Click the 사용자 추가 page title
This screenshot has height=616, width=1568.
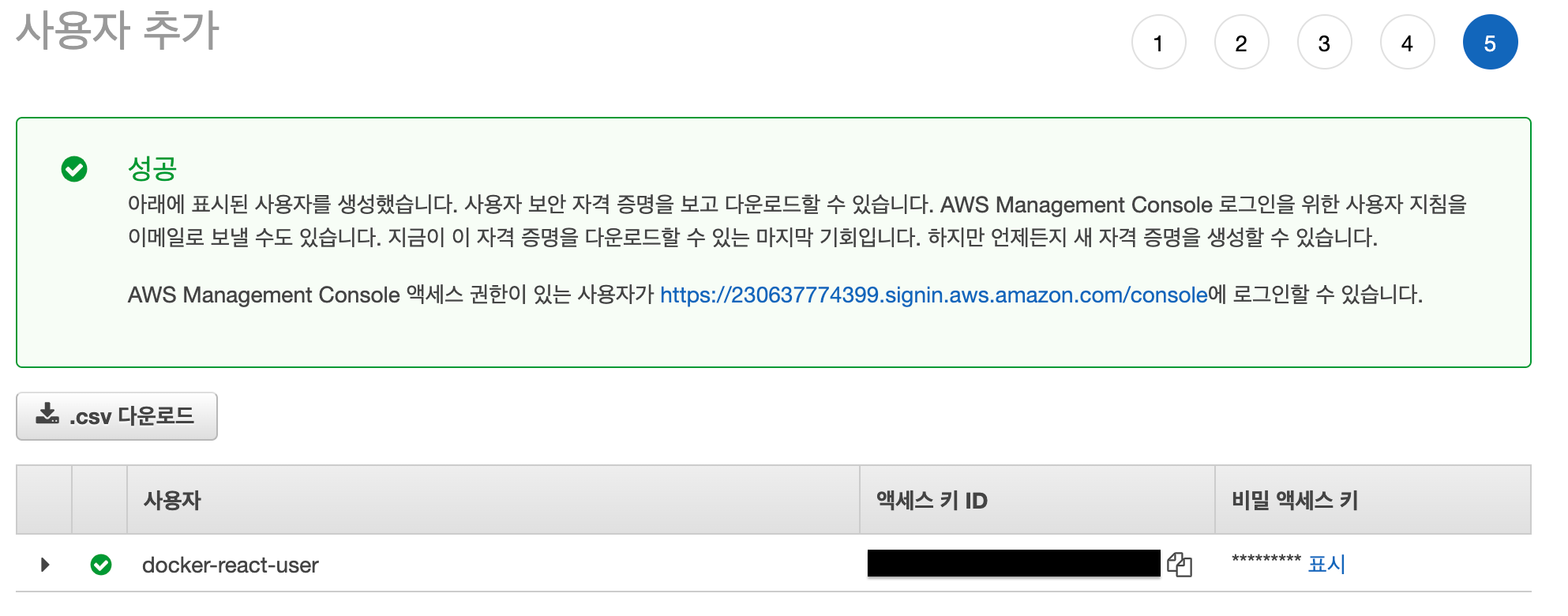pos(118,31)
